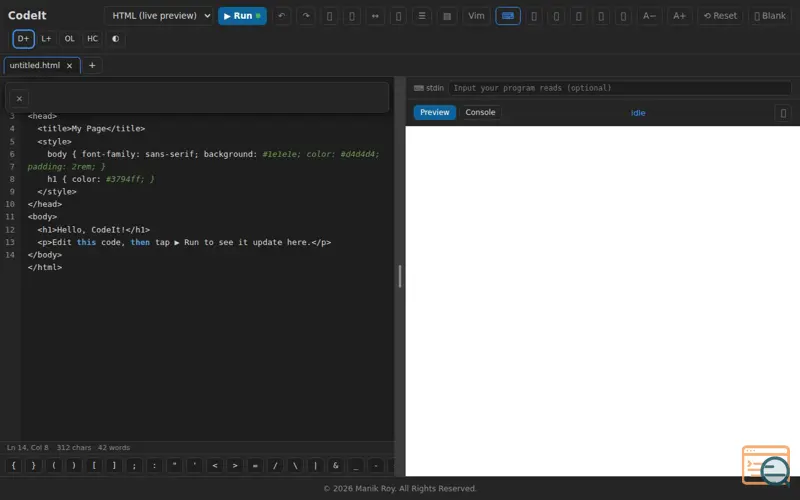Image resolution: width=800 pixels, height=500 pixels.
Task: Close the empty banner above the code
Action: [x=19, y=98]
